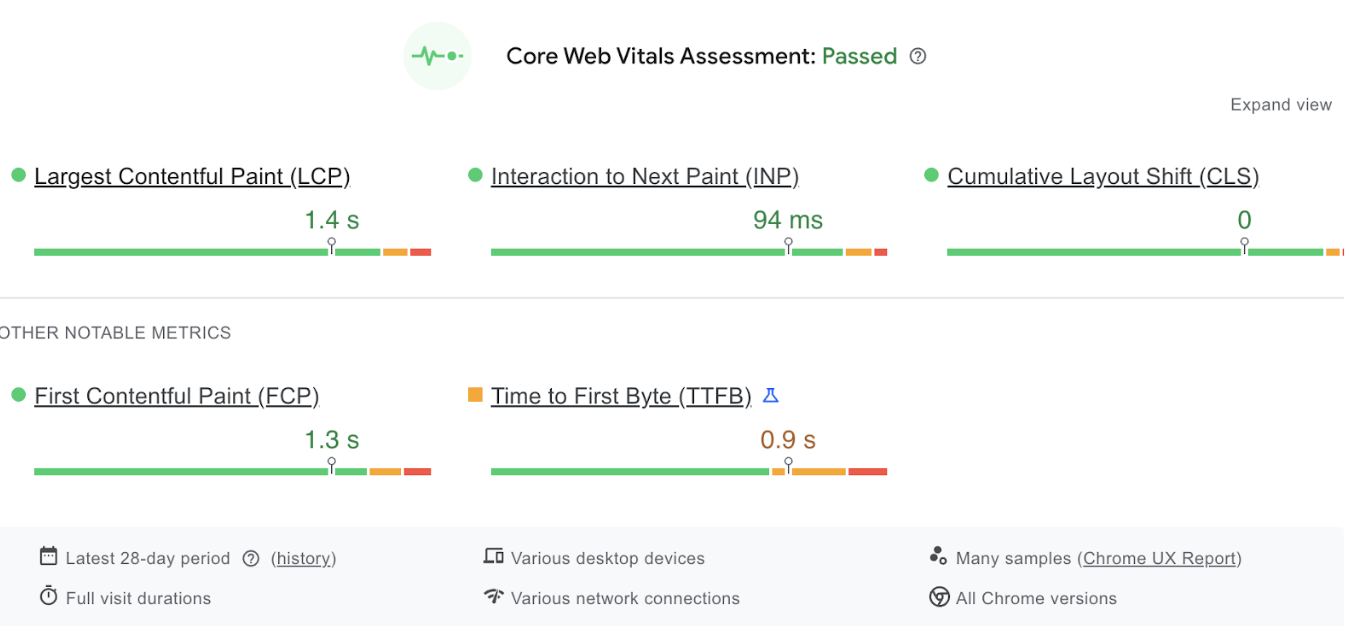1360x626 pixels.
Task: Click the Core Web Vitals pulse logo icon
Action: pyautogui.click(x=438, y=56)
